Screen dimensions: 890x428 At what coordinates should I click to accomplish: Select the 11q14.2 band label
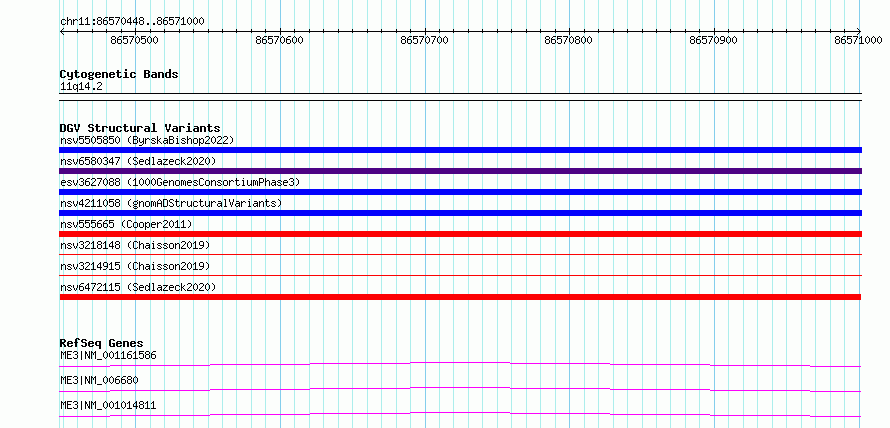81,87
